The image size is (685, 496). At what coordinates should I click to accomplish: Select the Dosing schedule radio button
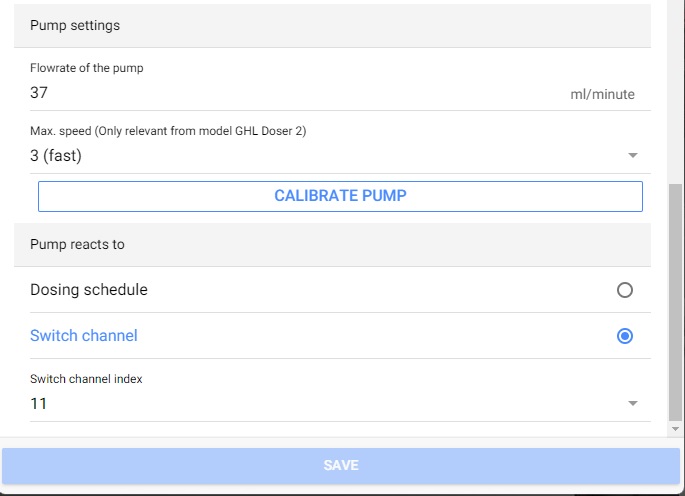click(x=624, y=290)
